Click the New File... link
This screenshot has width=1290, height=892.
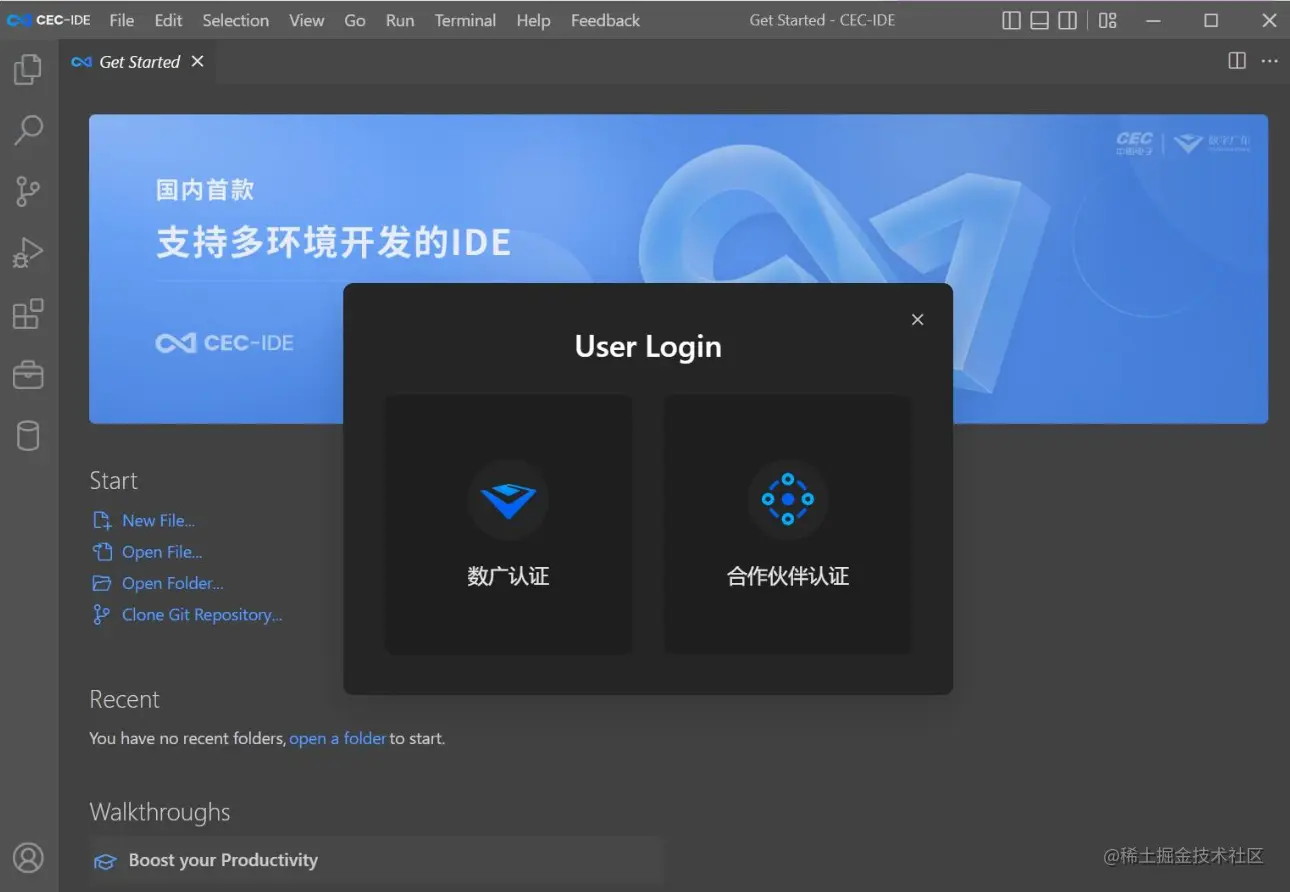158,520
